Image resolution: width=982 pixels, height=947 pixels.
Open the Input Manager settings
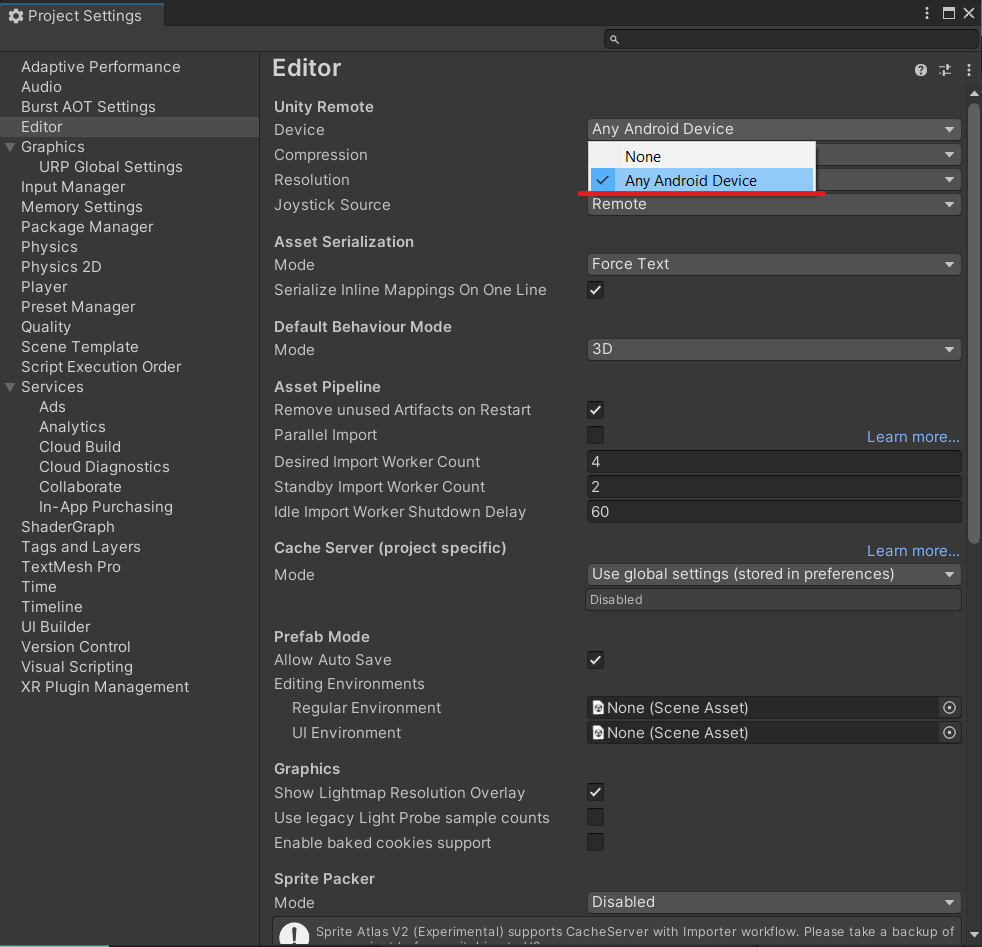click(x=73, y=187)
